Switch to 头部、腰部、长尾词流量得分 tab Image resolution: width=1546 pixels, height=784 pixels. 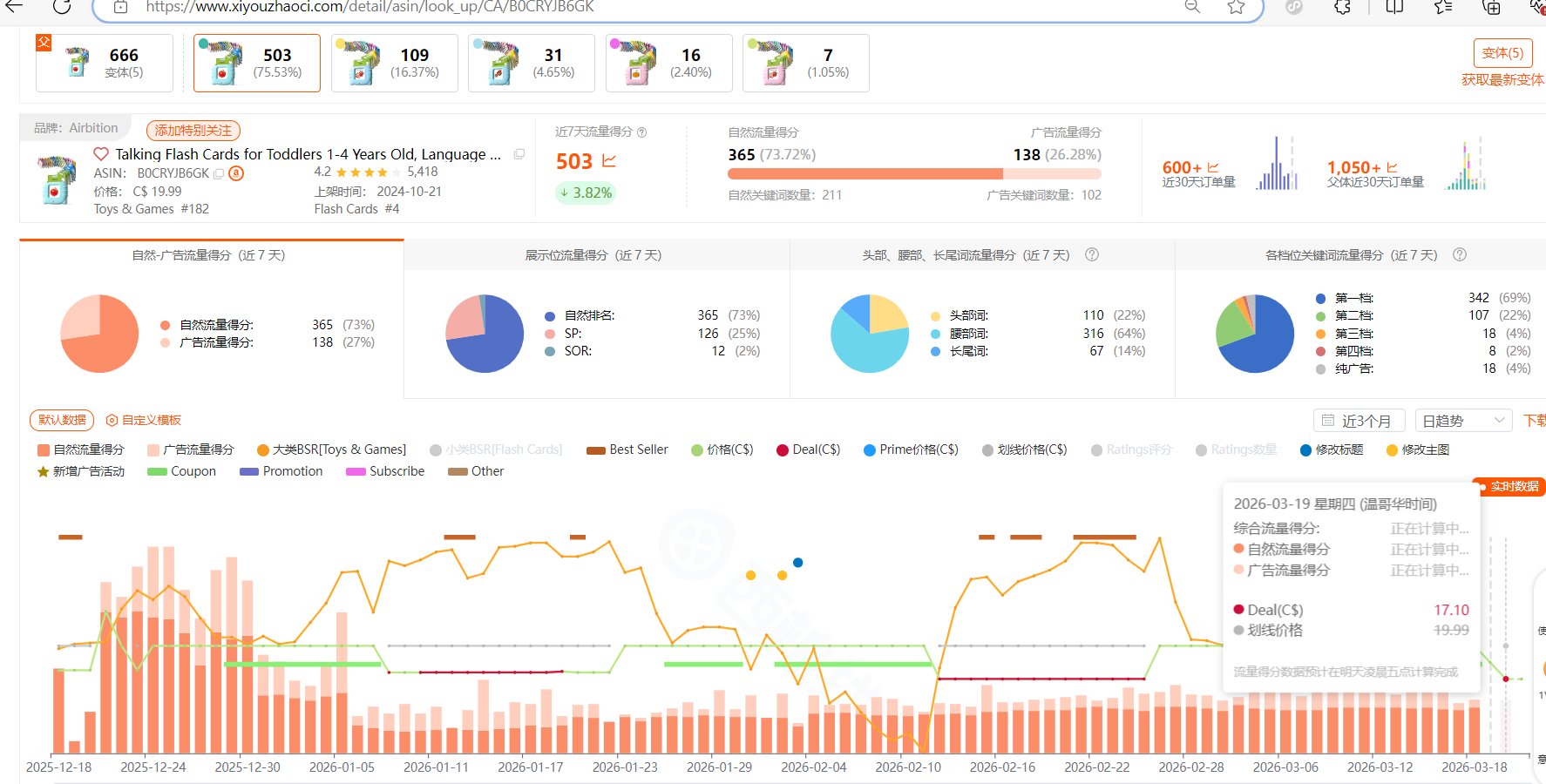point(966,255)
